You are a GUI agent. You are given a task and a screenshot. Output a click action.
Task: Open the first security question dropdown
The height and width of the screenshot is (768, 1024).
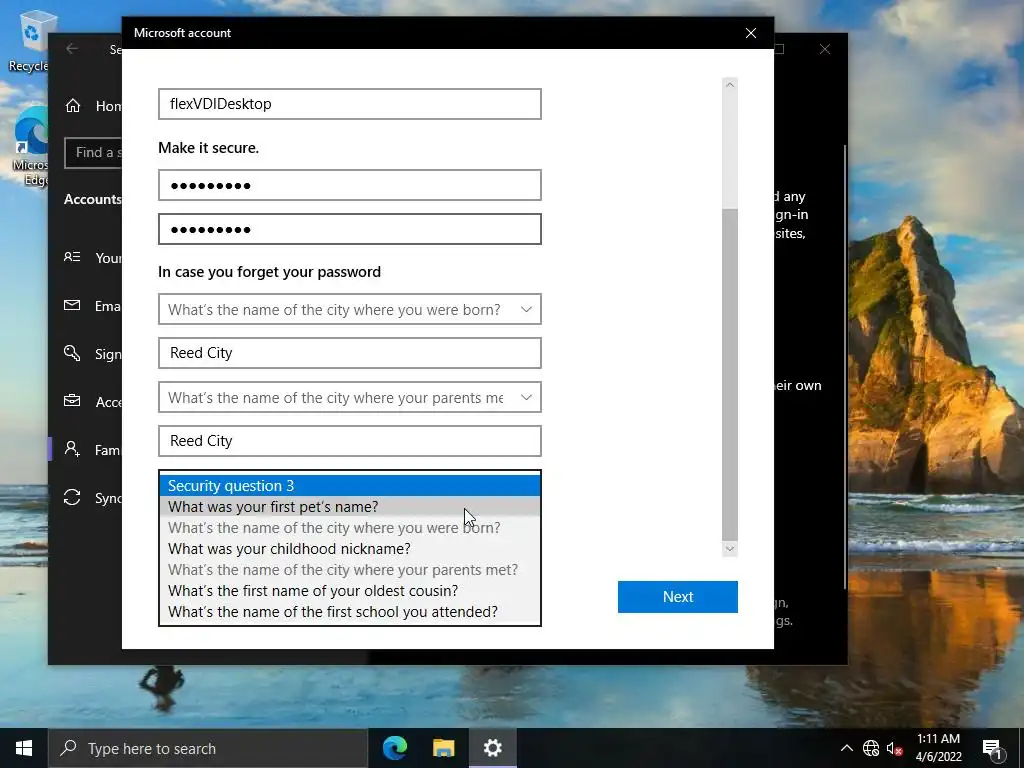coord(349,309)
